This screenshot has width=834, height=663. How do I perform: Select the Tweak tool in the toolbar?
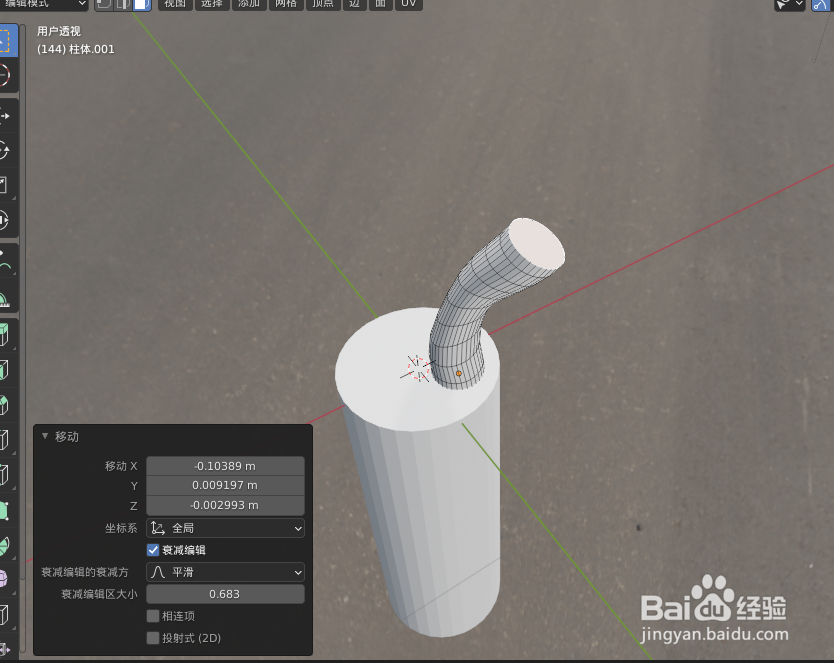12,38
